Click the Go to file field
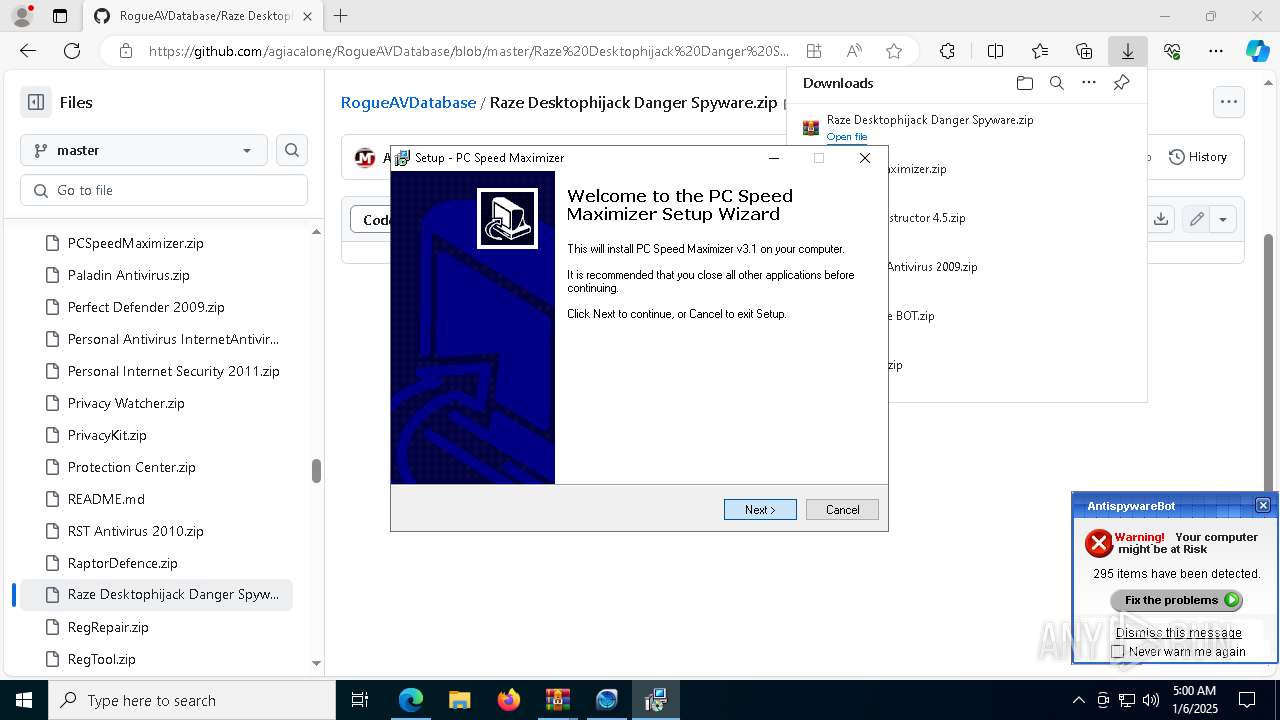 pyautogui.click(x=164, y=190)
